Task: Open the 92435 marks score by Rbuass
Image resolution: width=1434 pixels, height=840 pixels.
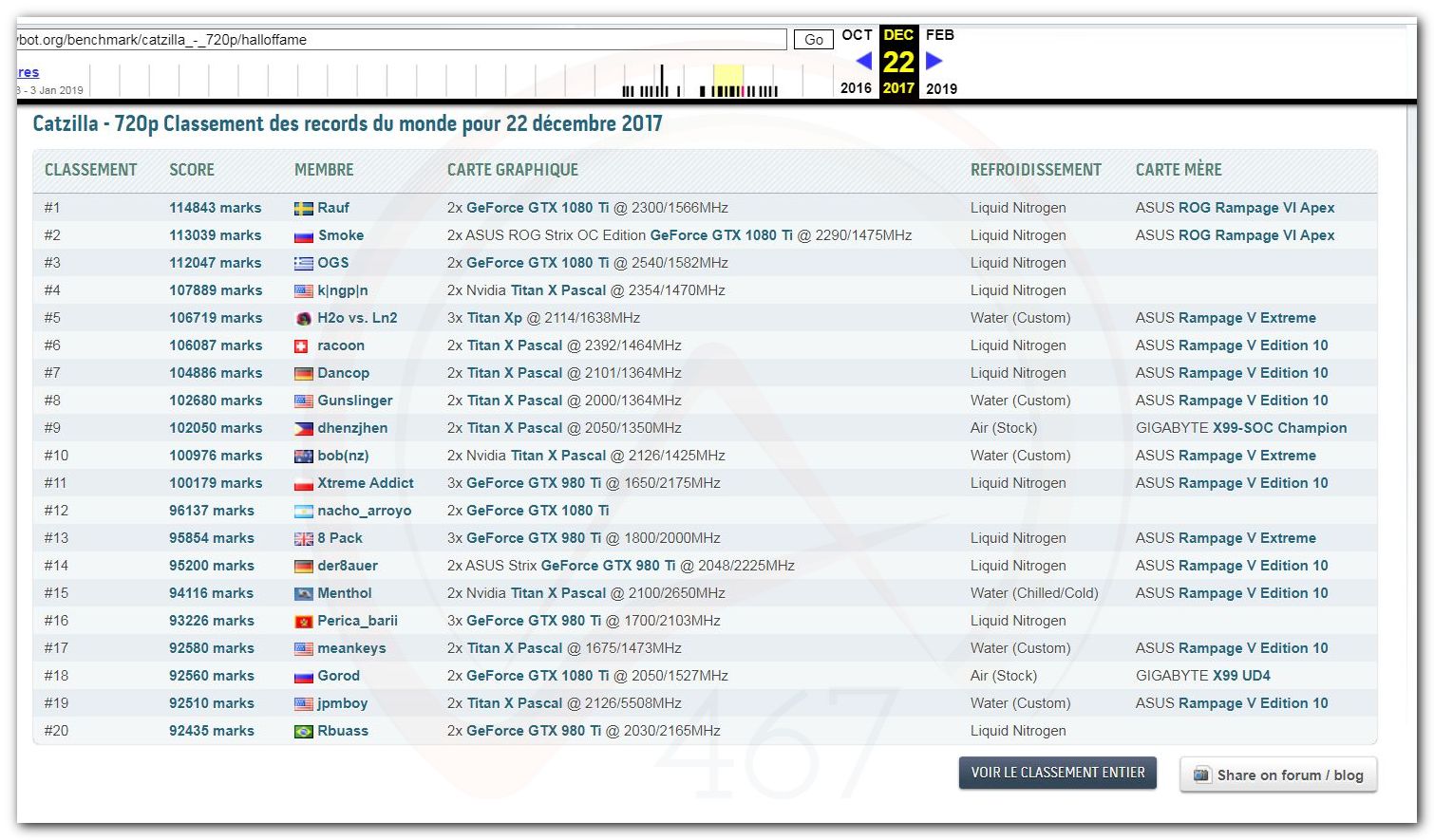Action: [x=212, y=731]
